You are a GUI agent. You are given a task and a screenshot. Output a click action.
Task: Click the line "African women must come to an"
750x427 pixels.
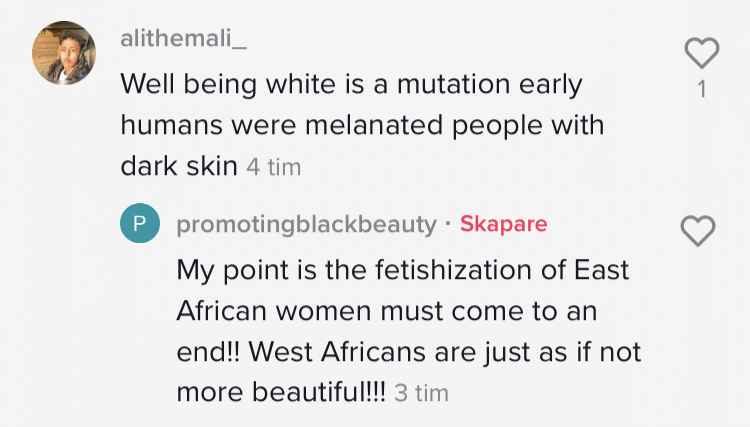click(387, 311)
